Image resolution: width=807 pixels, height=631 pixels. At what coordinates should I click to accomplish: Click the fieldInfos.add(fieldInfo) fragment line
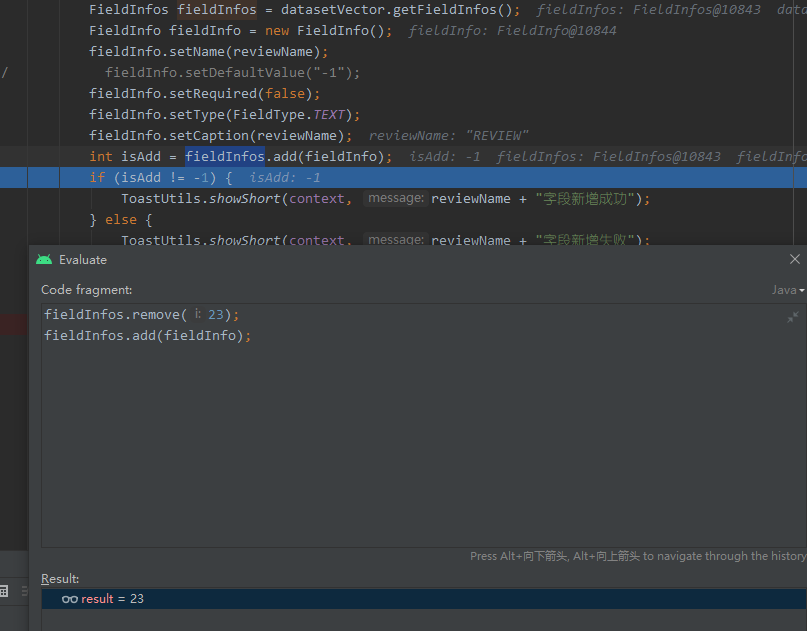pos(148,336)
